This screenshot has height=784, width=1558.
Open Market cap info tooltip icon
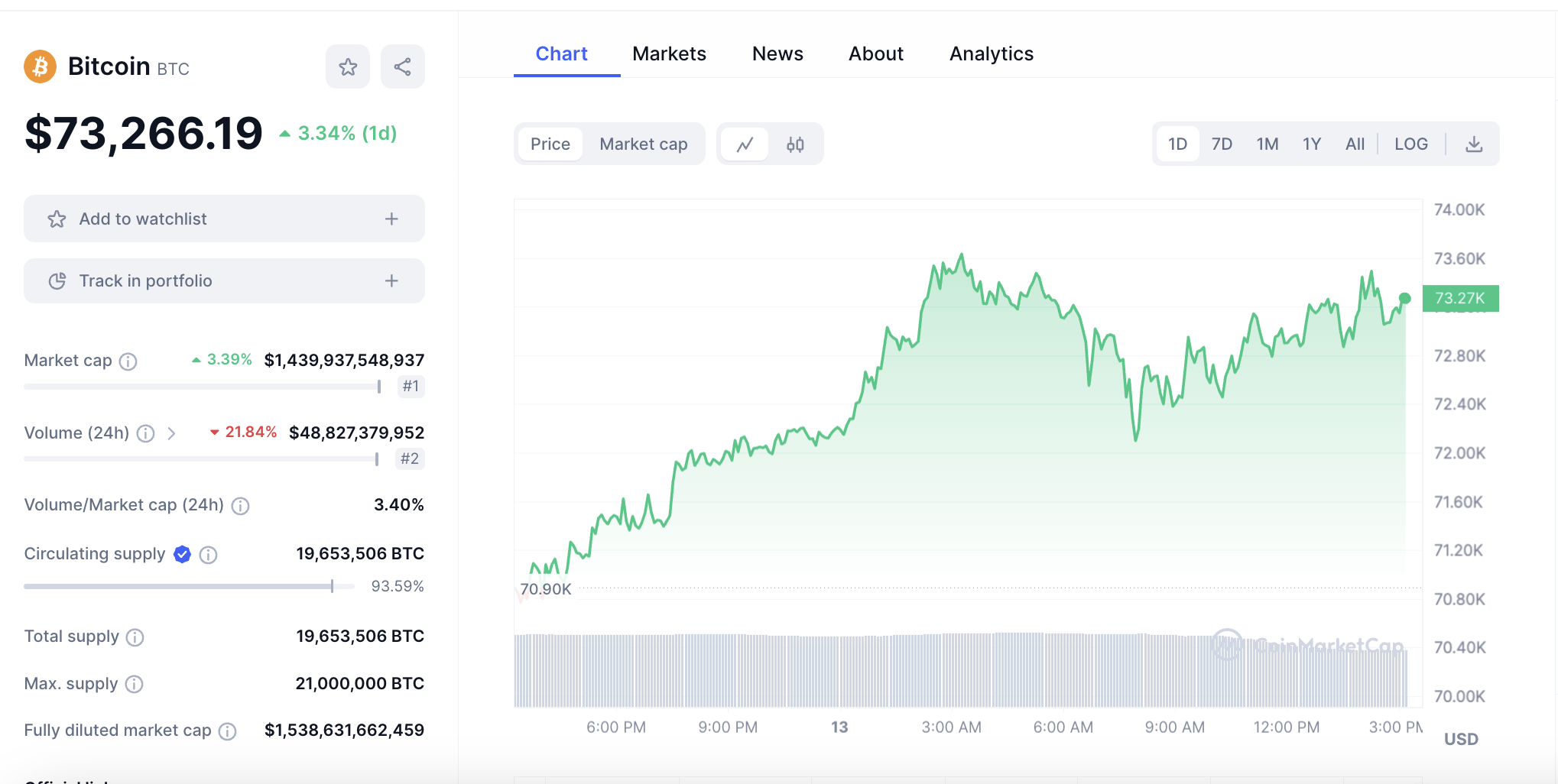pos(128,361)
